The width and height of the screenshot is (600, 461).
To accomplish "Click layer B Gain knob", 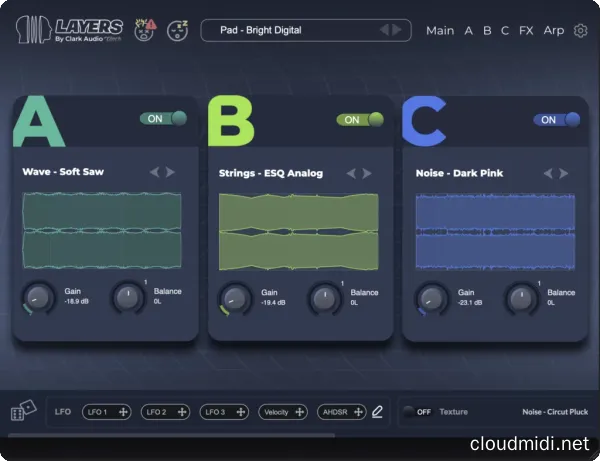I will click(235, 299).
